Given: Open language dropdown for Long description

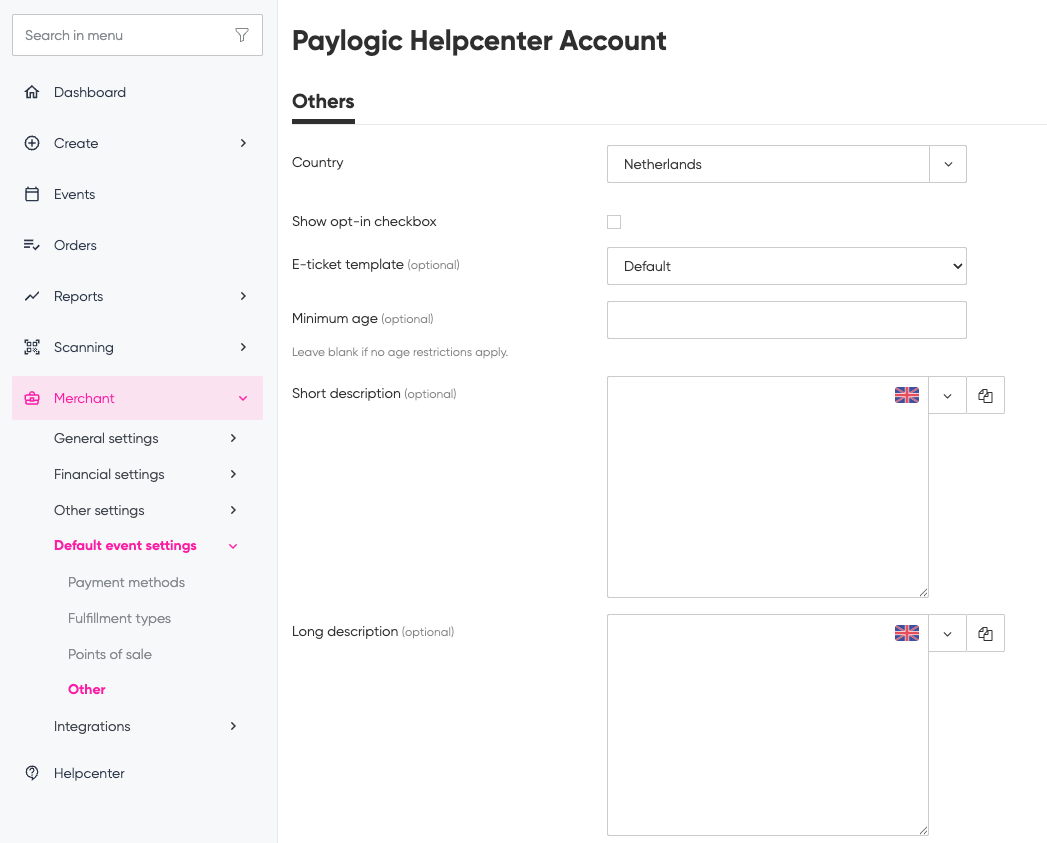Looking at the screenshot, I should 947,633.
